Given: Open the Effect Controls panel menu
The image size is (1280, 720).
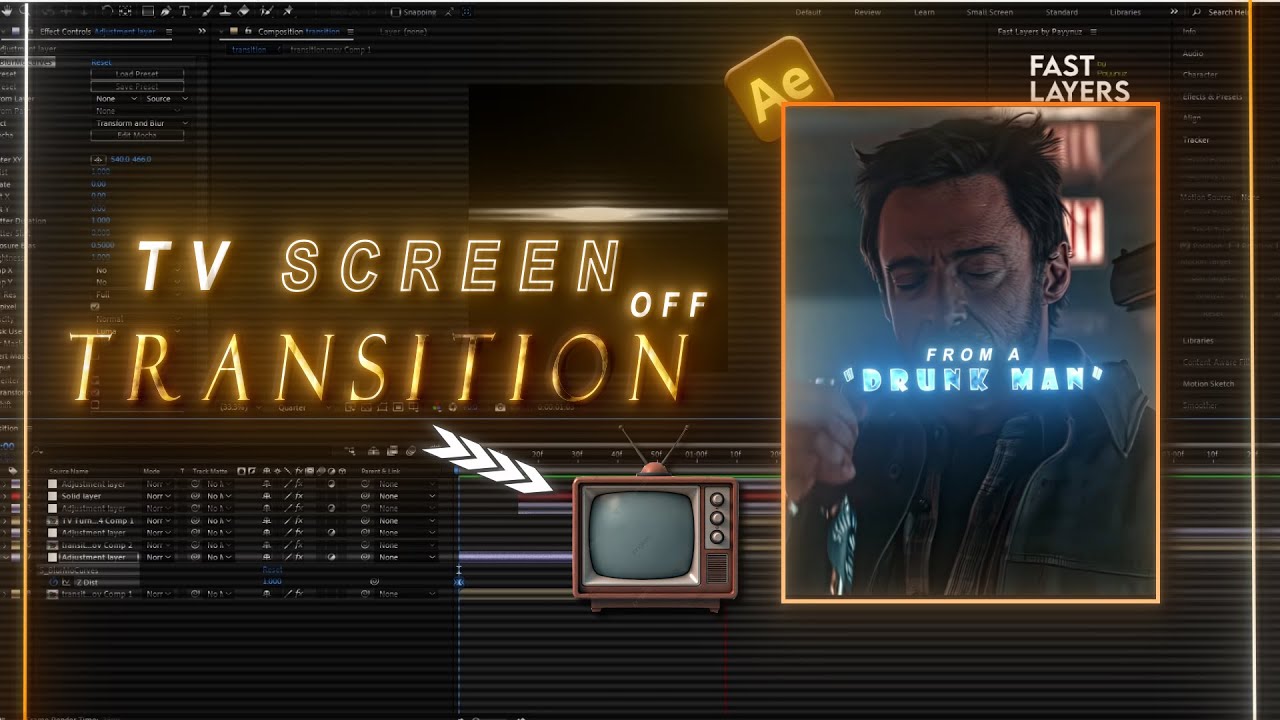Looking at the screenshot, I should [169, 32].
